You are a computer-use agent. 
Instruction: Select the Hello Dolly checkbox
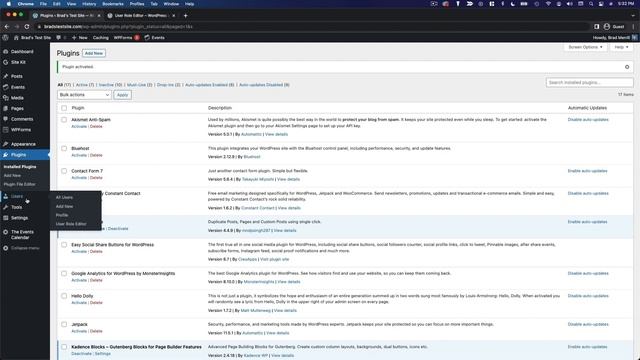click(64, 296)
